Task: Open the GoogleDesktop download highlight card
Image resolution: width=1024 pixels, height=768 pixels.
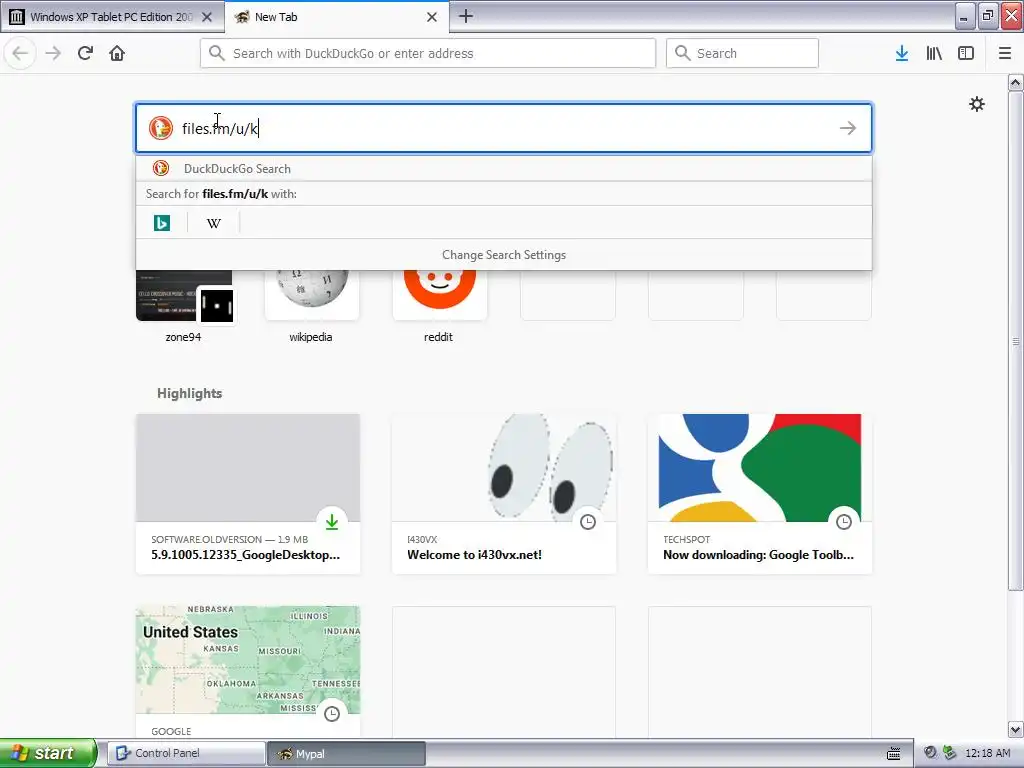Action: click(x=248, y=494)
